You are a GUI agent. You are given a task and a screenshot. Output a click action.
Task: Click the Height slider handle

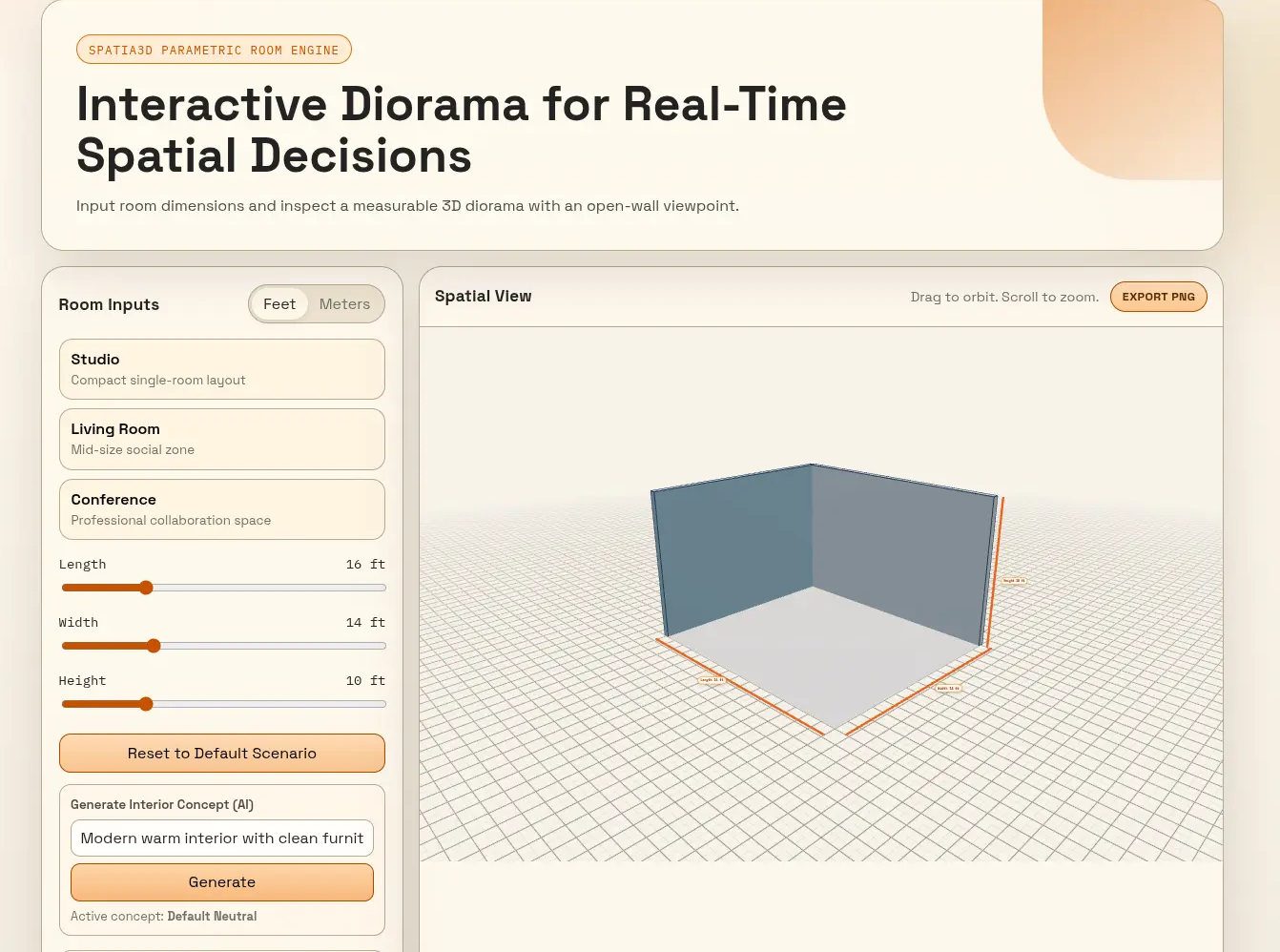click(x=146, y=704)
